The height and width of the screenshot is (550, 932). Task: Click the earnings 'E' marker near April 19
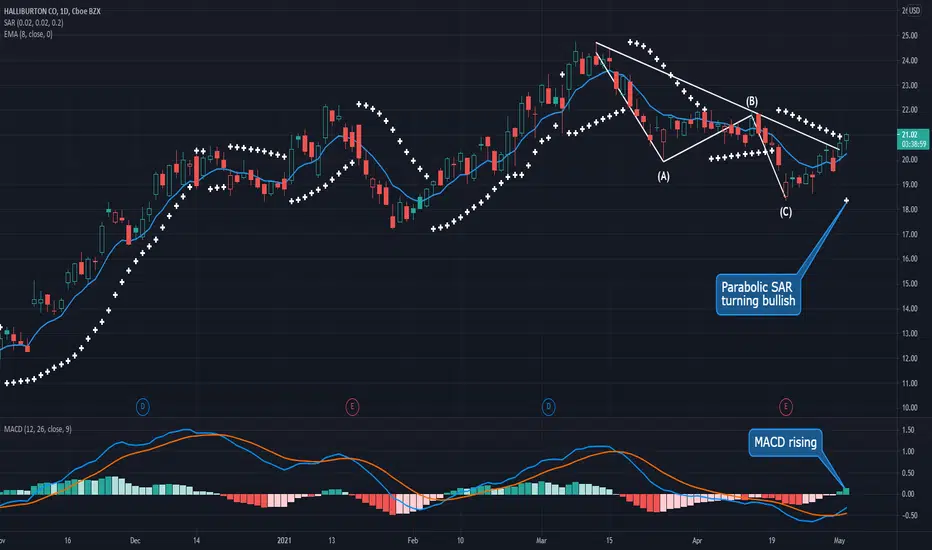pyautogui.click(x=786, y=407)
